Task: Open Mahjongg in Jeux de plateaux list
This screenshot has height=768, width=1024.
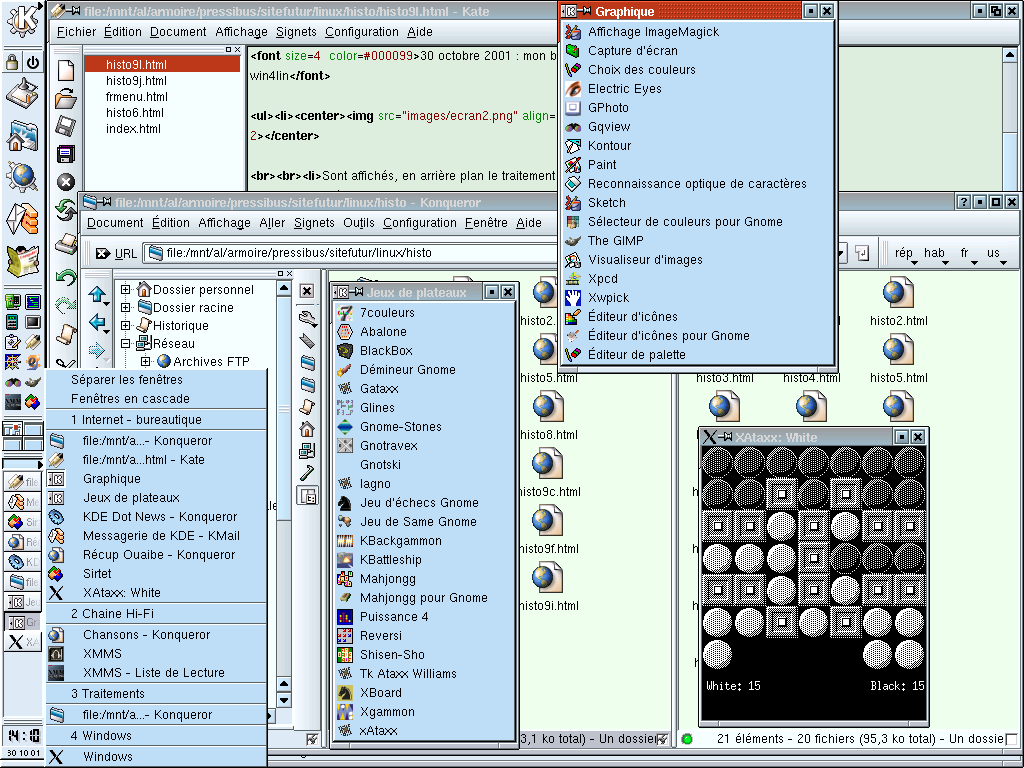Action: (x=390, y=578)
